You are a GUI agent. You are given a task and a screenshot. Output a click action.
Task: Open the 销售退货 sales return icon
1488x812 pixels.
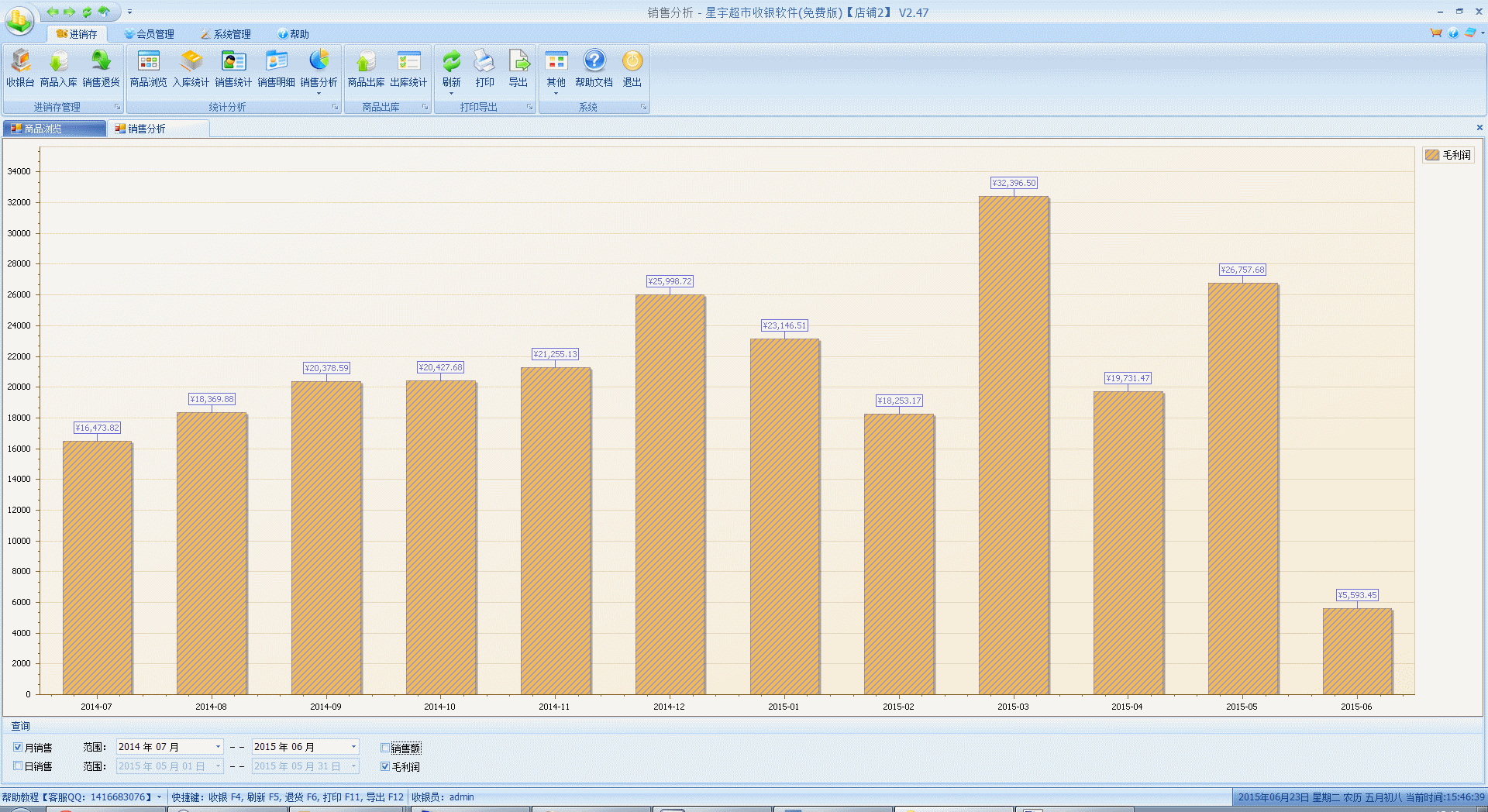point(101,69)
